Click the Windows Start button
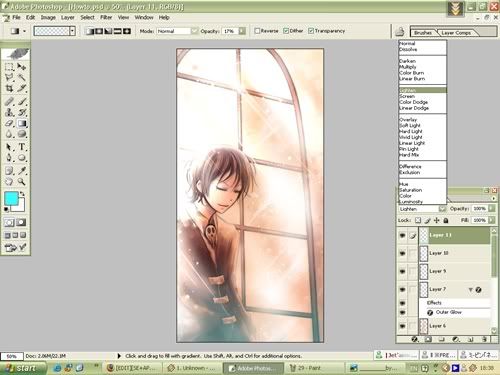Viewport: 500px width, 375px height. (23, 368)
